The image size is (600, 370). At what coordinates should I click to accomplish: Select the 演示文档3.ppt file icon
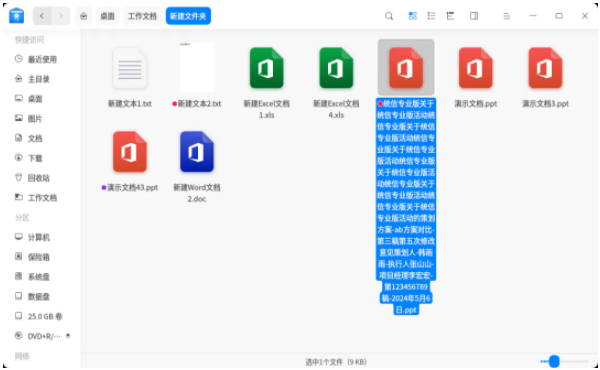pyautogui.click(x=545, y=68)
